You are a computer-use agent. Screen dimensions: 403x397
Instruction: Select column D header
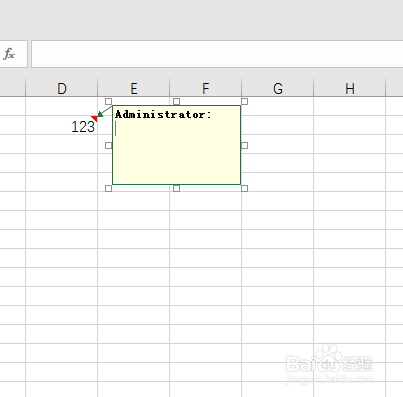point(62,88)
